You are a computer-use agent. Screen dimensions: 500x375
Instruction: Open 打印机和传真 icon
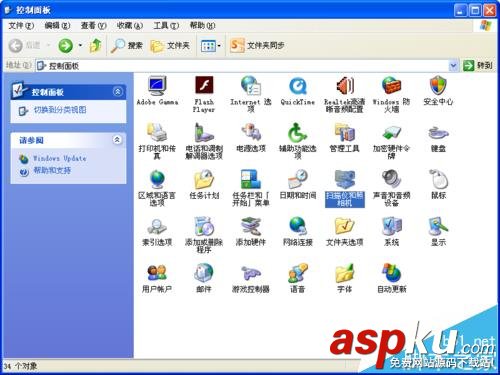click(157, 132)
